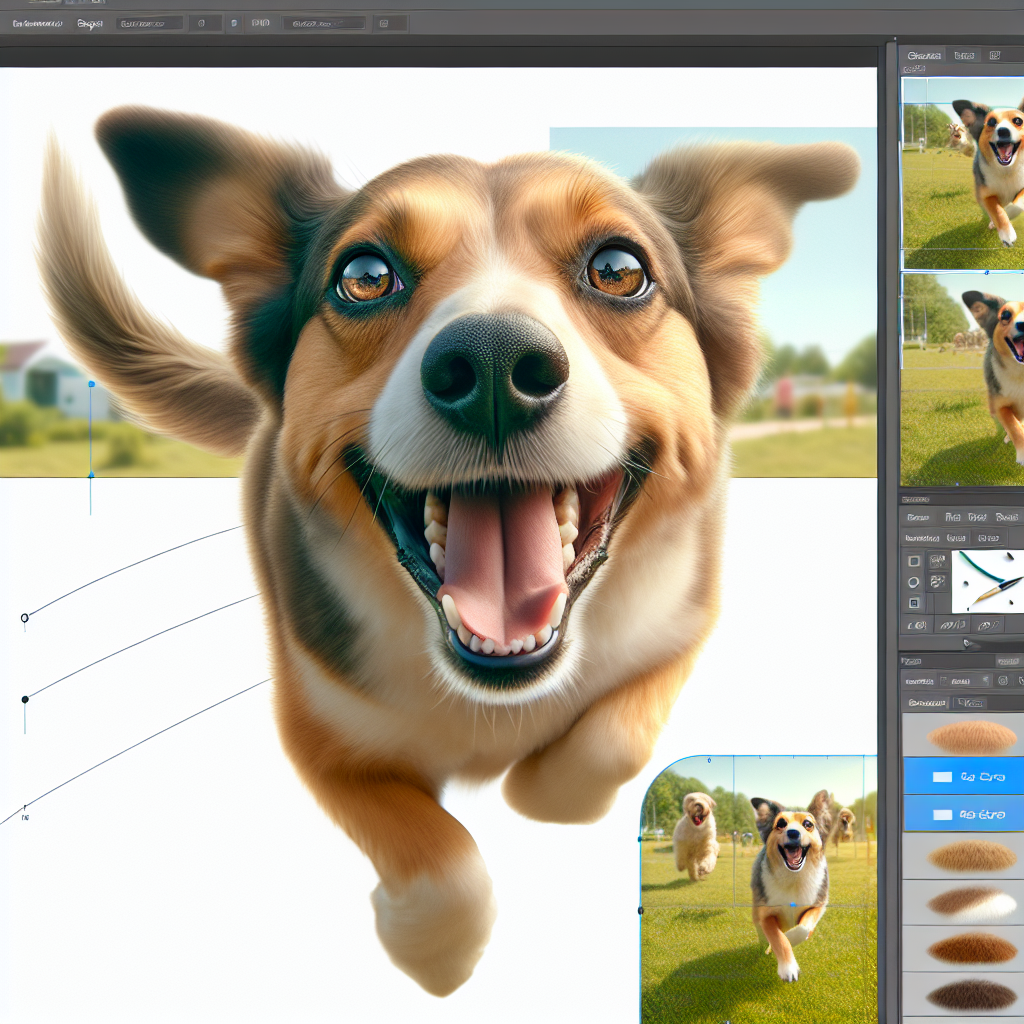Select the lower blue highlighted swatch row

[x=963, y=814]
